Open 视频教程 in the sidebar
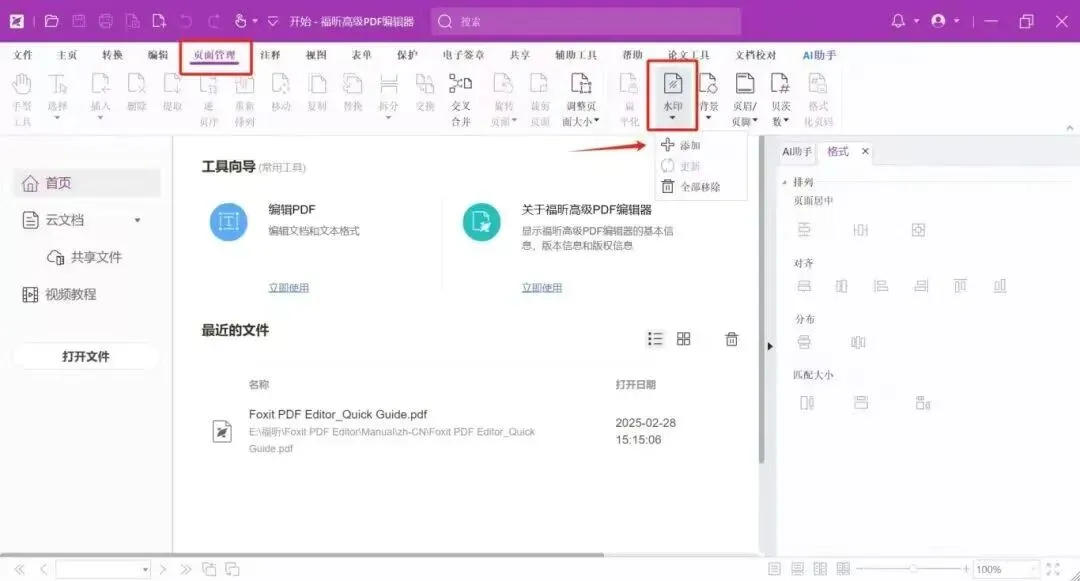 tap(59, 295)
